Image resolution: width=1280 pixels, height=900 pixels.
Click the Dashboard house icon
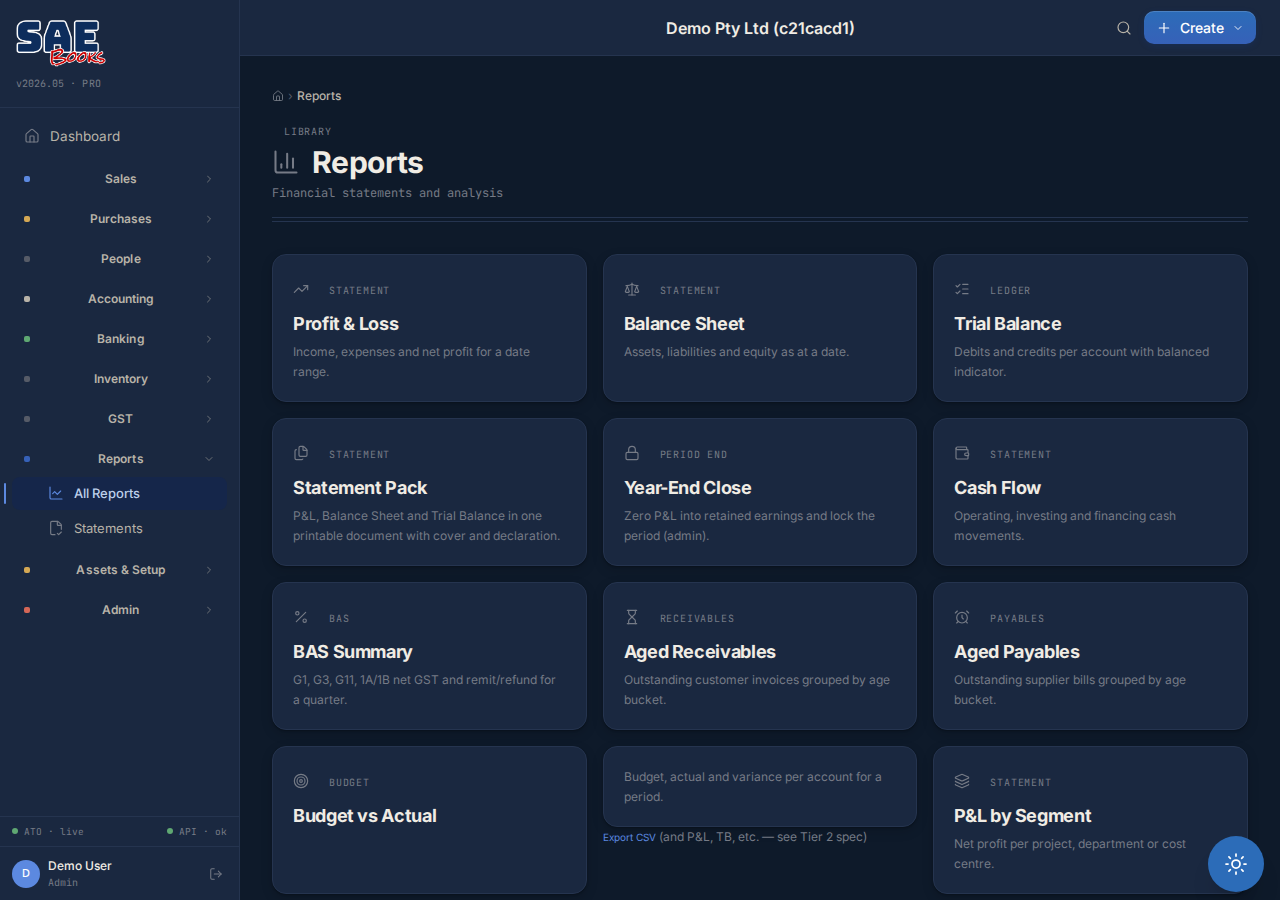point(32,136)
